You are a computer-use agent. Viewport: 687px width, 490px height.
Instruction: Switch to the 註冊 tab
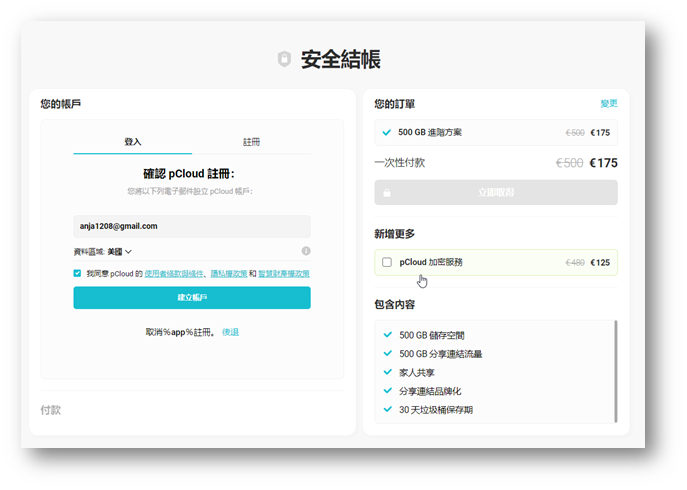(x=251, y=142)
